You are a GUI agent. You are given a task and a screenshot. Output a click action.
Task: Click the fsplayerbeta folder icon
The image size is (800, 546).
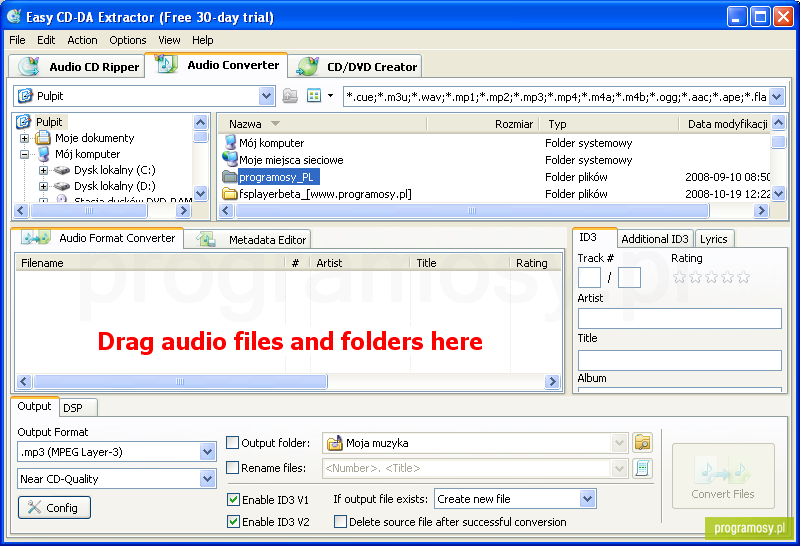[230, 194]
